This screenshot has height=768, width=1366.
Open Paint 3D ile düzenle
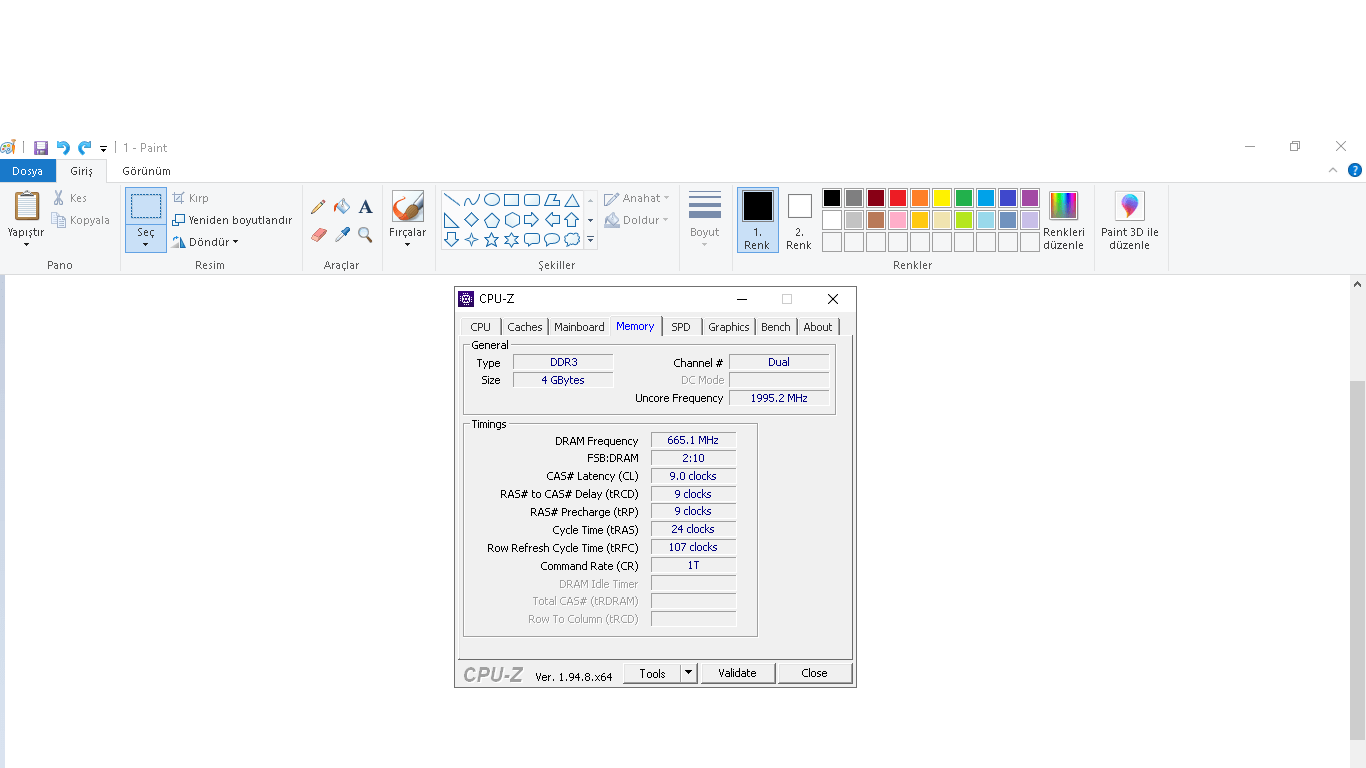click(x=1130, y=221)
